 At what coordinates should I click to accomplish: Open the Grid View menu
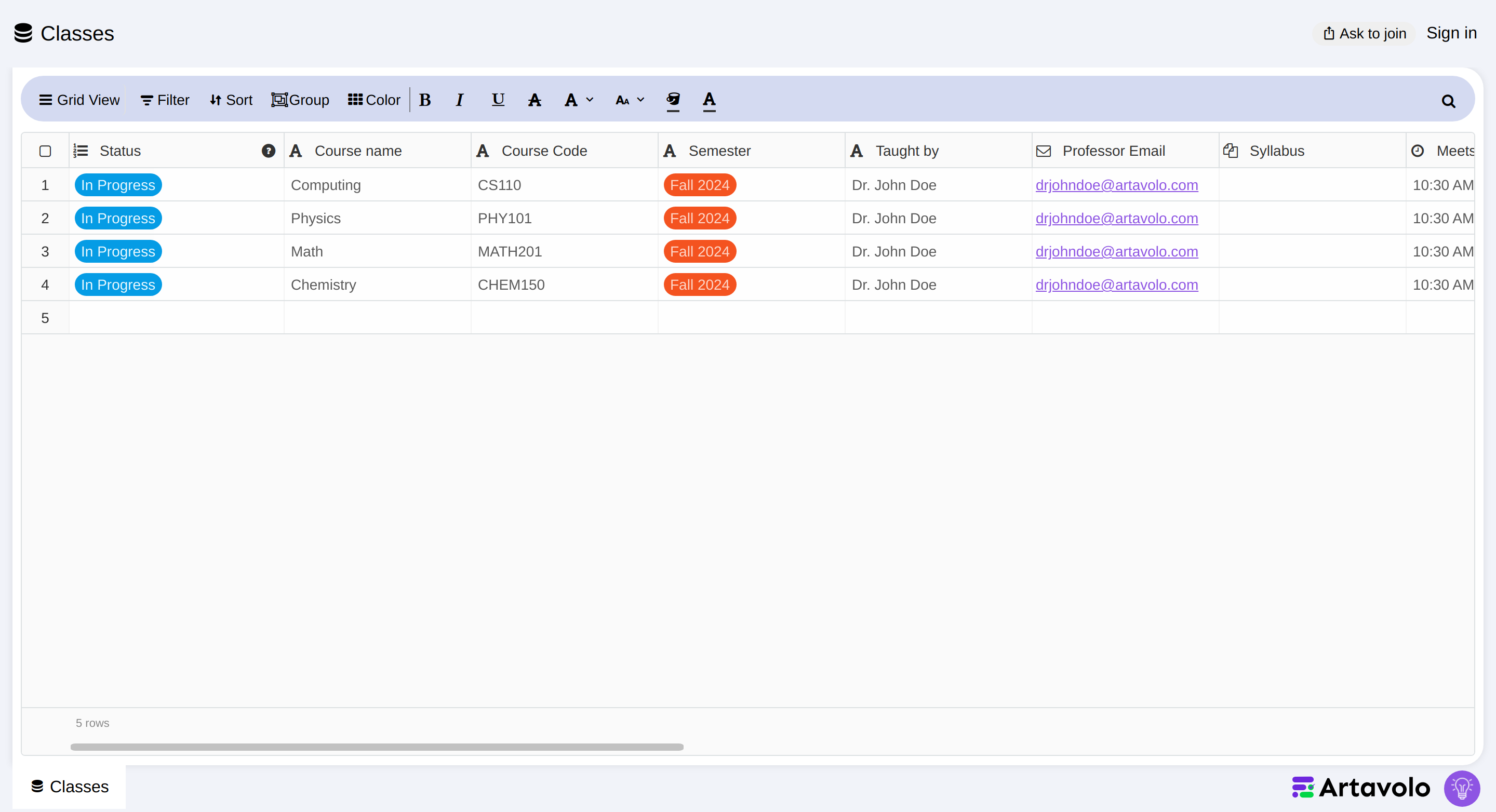[x=79, y=100]
